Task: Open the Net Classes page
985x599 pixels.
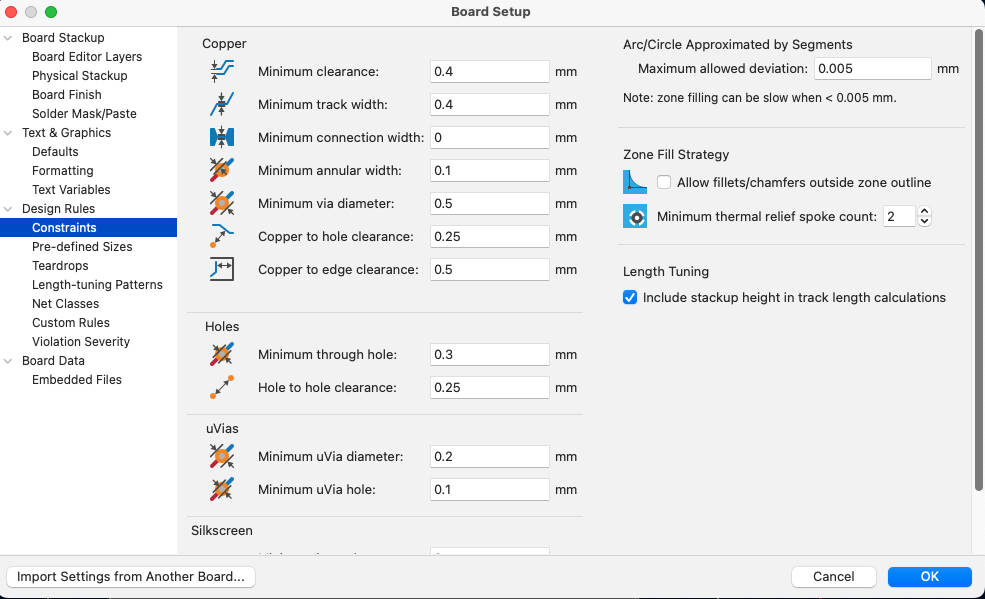Action: pyautogui.click(x=65, y=304)
